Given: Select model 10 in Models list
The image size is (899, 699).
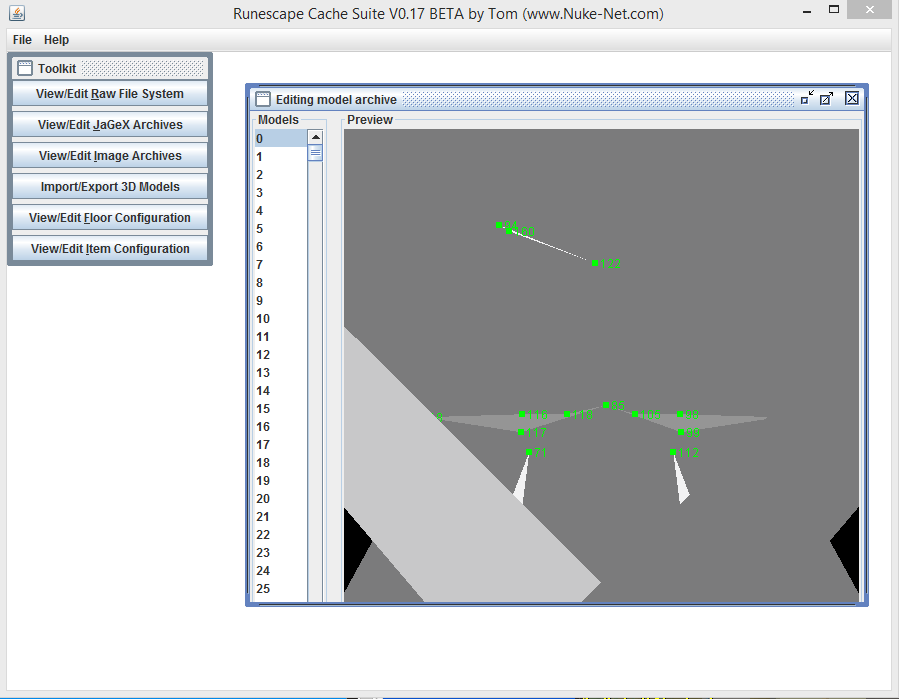Looking at the screenshot, I should click(x=281, y=318).
